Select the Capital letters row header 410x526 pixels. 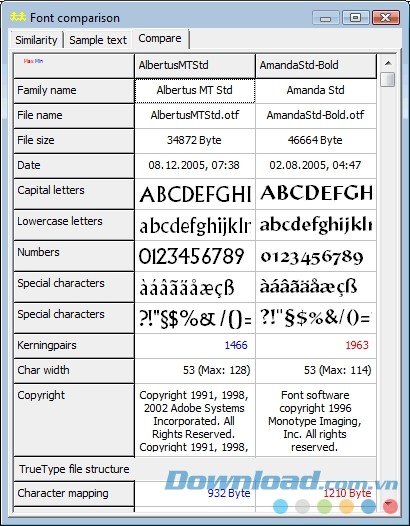click(x=74, y=194)
